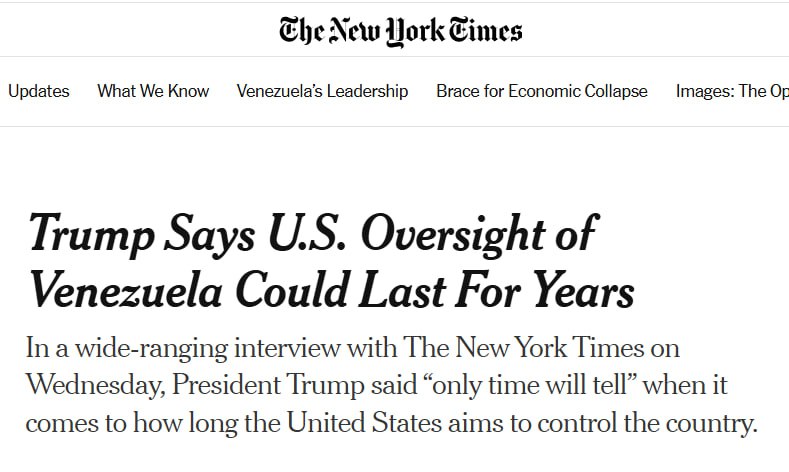
Task: Open Brace for Economic Collapse link
Action: point(541,91)
